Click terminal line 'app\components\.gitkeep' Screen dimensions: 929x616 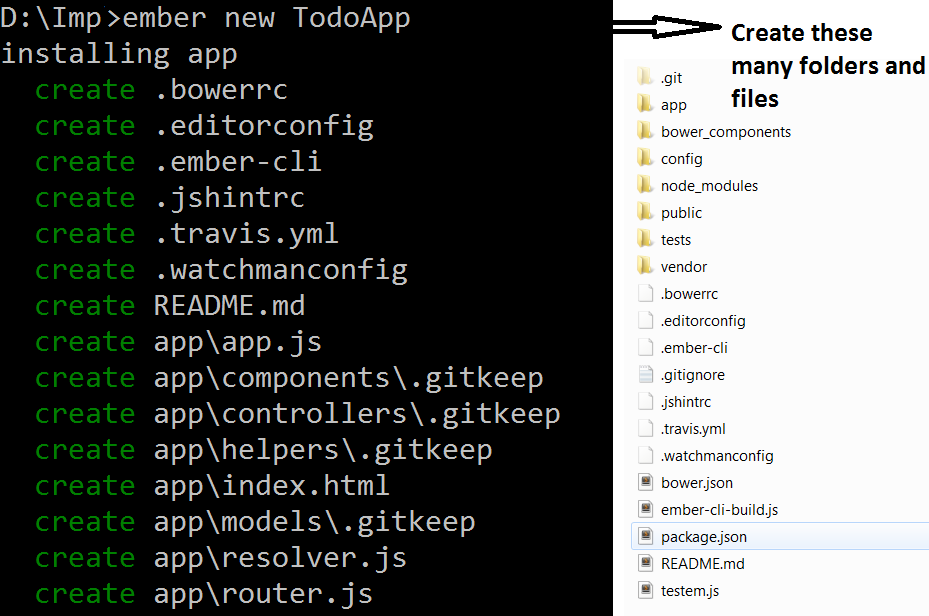point(348,378)
